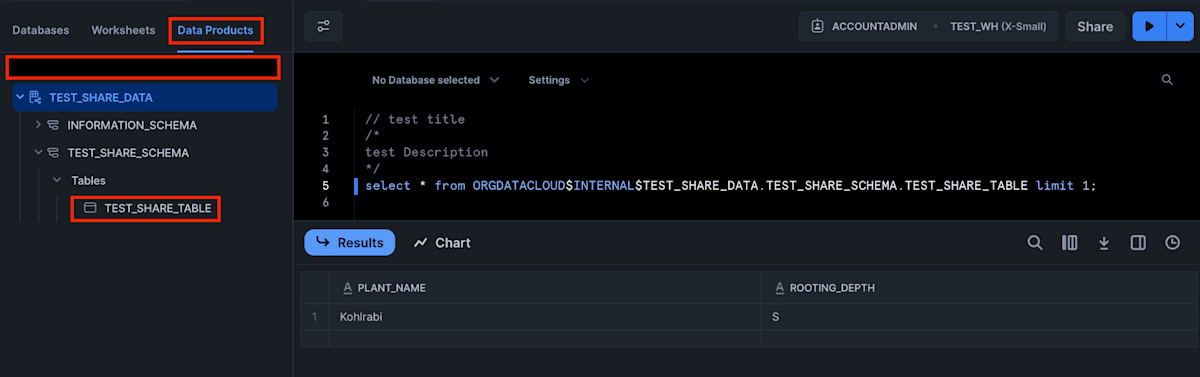The width and height of the screenshot is (1200, 377).
Task: Open search icon in results toolbar
Action: pos(1035,243)
